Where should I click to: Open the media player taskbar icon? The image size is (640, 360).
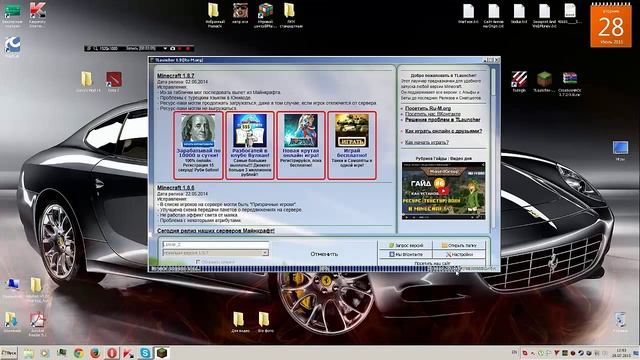(x=44, y=353)
